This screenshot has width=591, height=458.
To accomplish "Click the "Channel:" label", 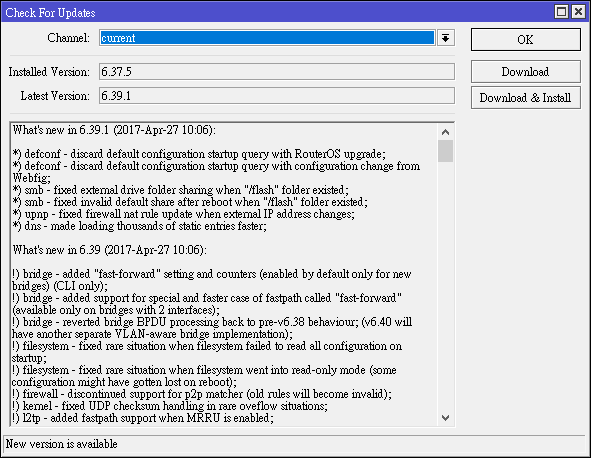I will (x=69, y=38).
